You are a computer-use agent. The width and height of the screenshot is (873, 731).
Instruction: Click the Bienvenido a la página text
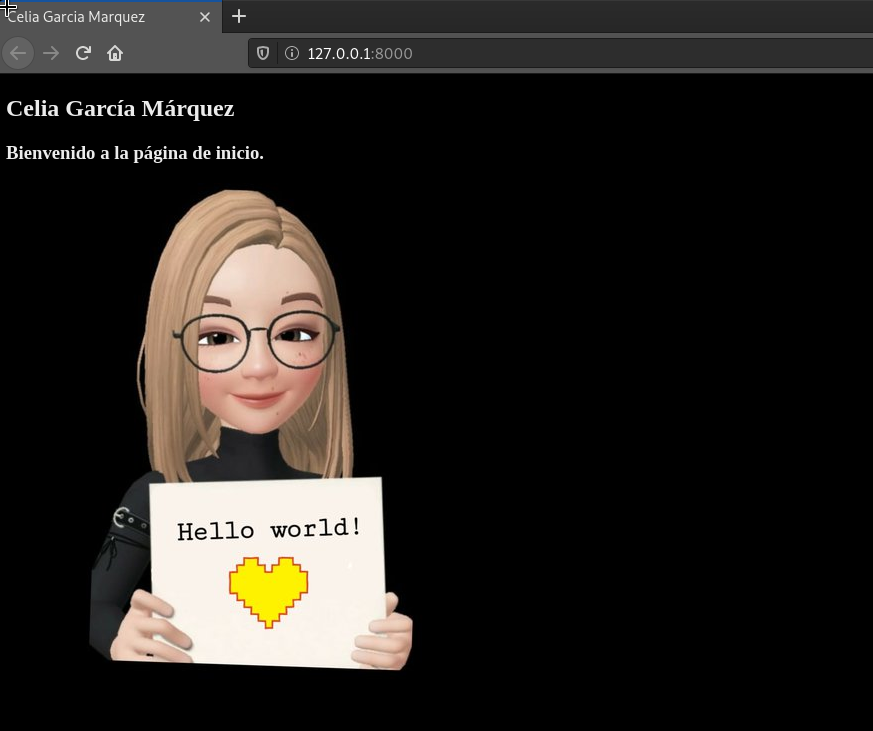point(135,153)
